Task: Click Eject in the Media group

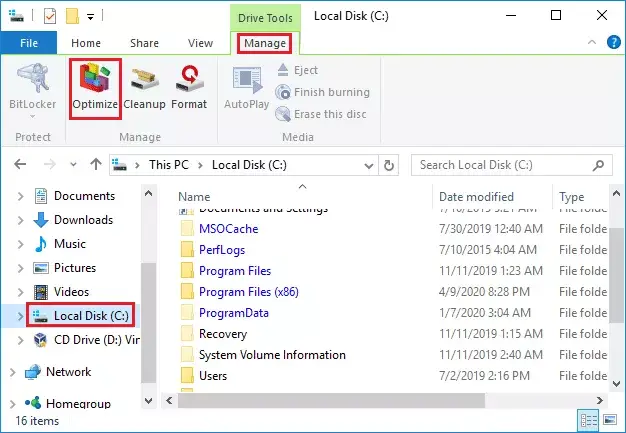Action: [298, 70]
